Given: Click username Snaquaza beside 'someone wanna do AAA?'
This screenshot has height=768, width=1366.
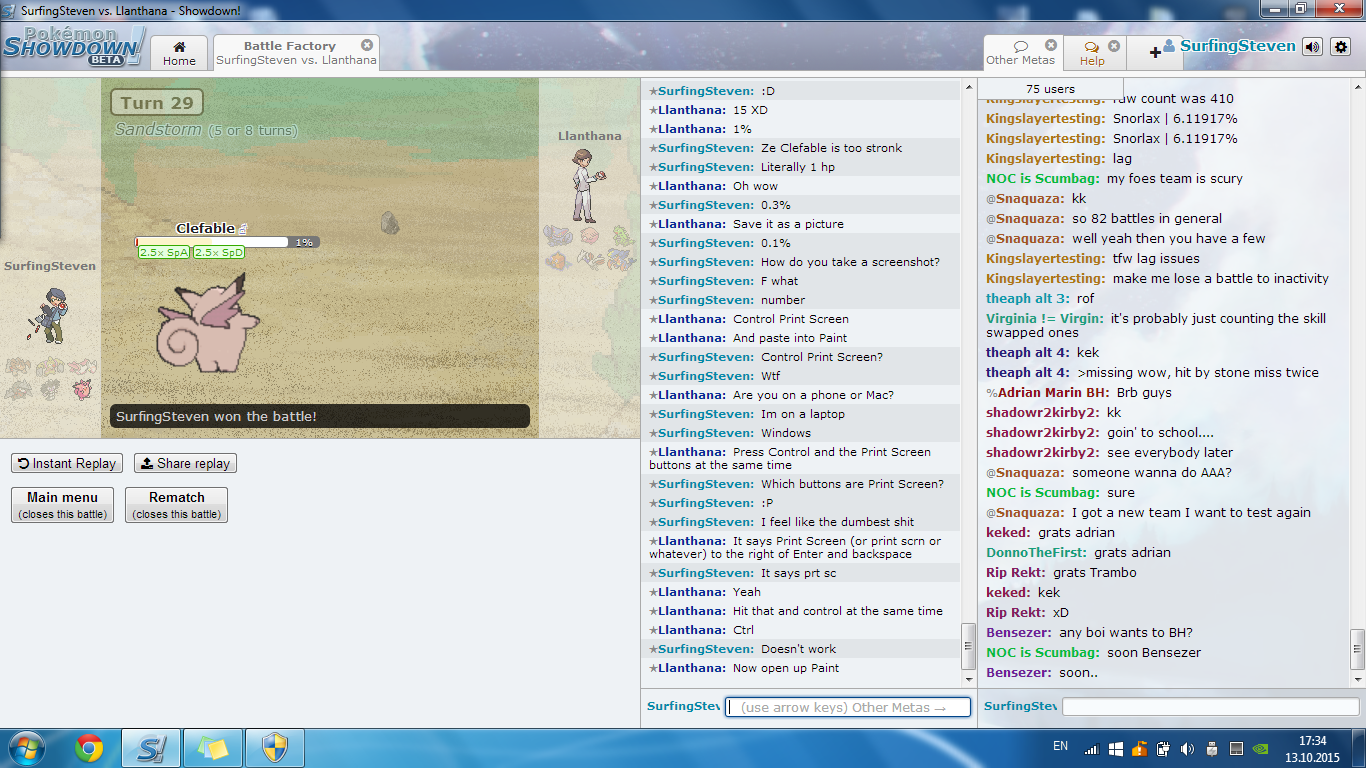Looking at the screenshot, I should (x=1030, y=473).
